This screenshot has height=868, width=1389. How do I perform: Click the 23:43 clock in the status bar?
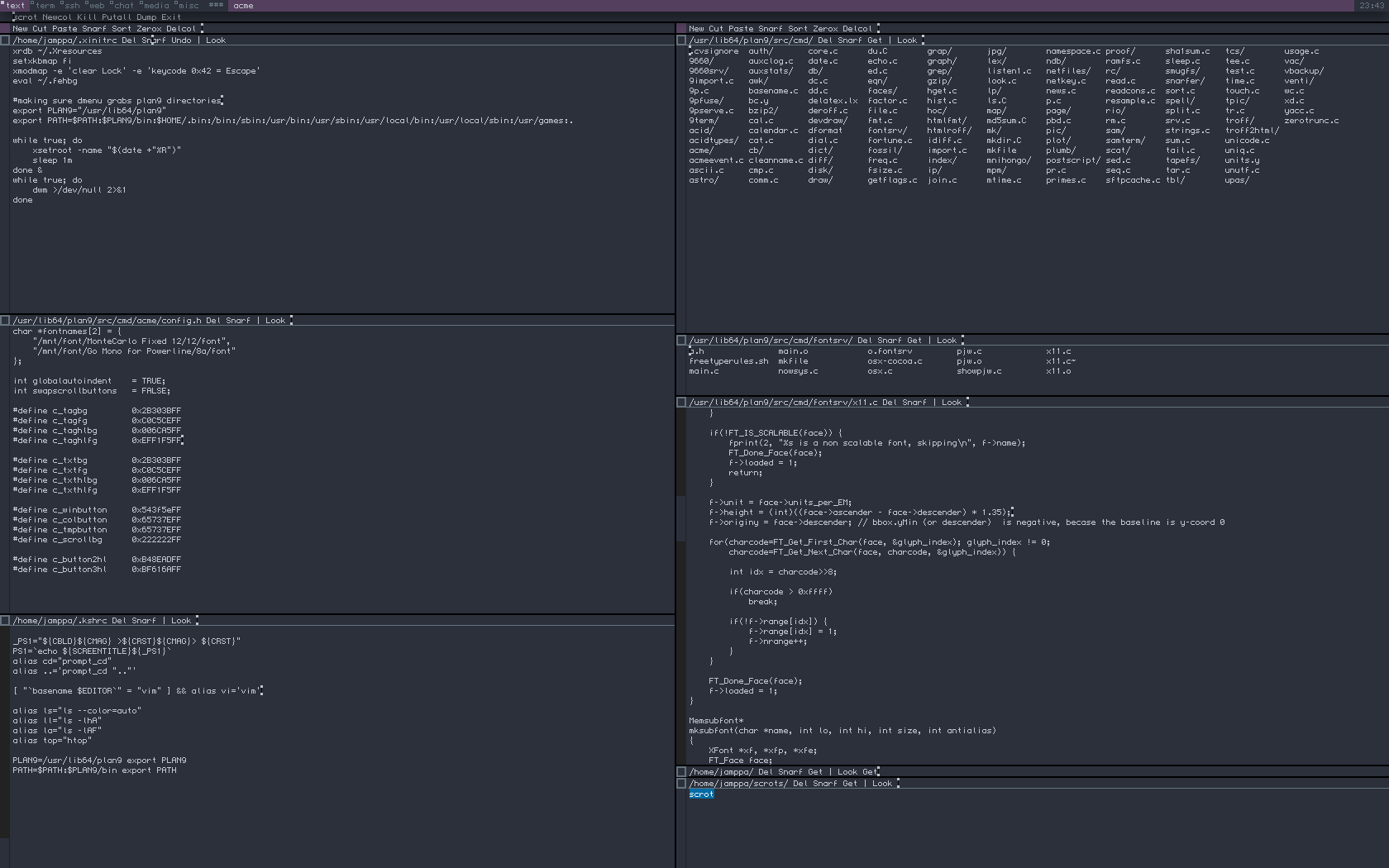(1372, 5)
